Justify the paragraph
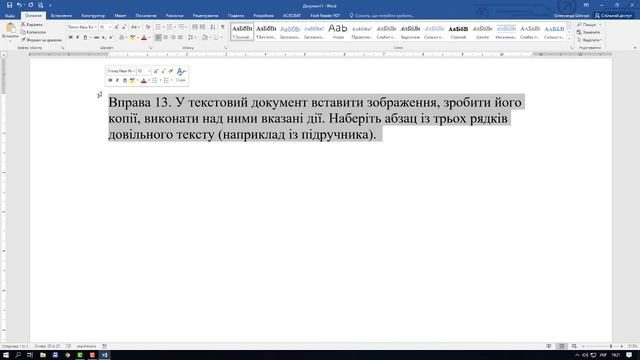Screen dimensions: 640x360 pos(180,37)
